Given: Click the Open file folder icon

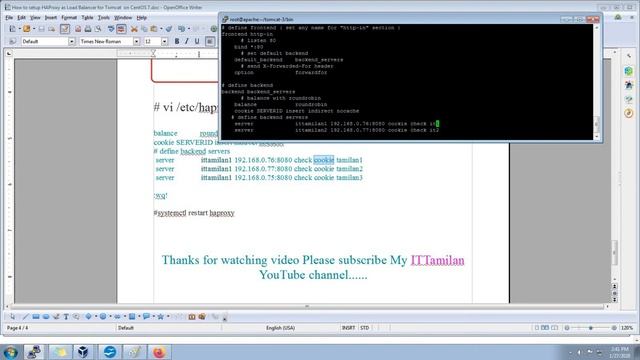Looking at the screenshot, I should tap(27, 29).
